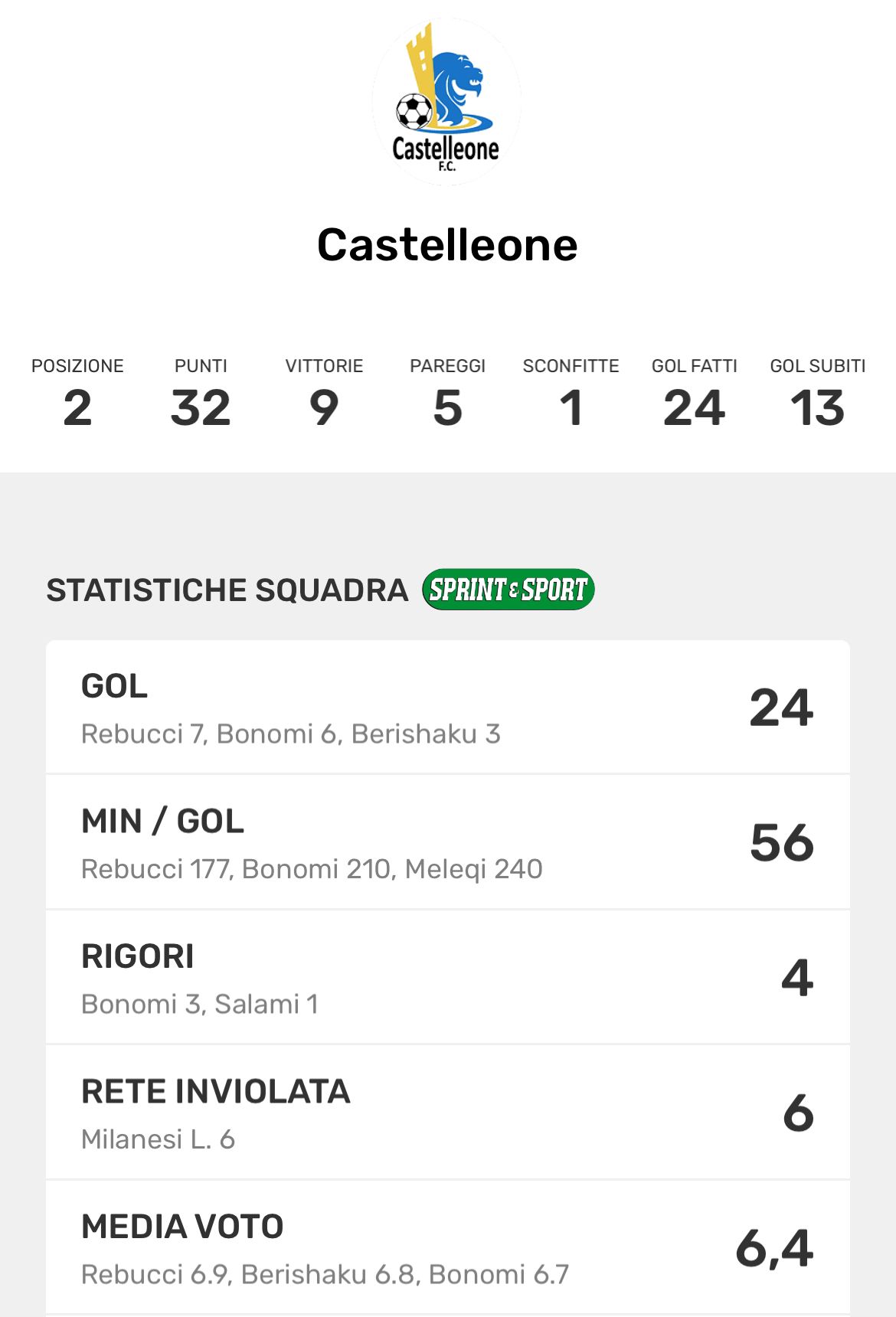This screenshot has height=1317, width=896.
Task: Open the RIGORI statistics row
Action: pos(448,977)
